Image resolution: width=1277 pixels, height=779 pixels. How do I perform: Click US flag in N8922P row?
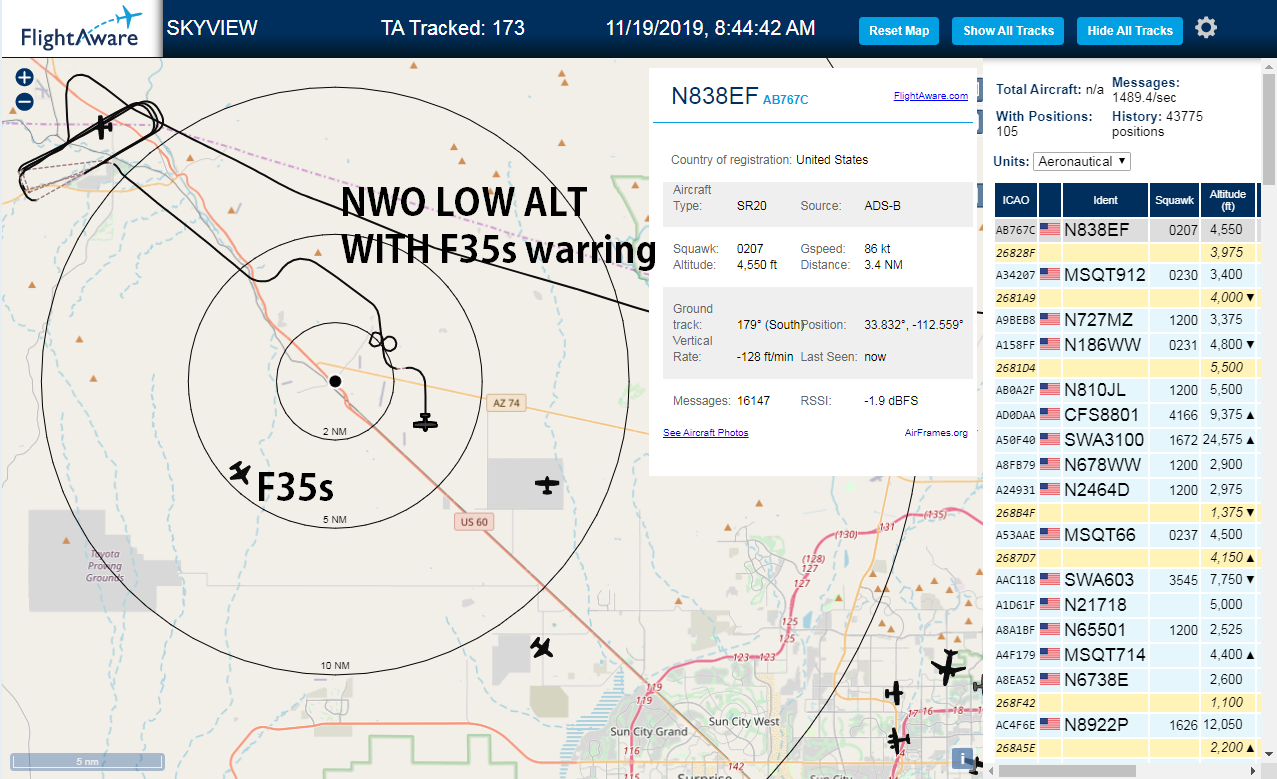pyautogui.click(x=1049, y=725)
